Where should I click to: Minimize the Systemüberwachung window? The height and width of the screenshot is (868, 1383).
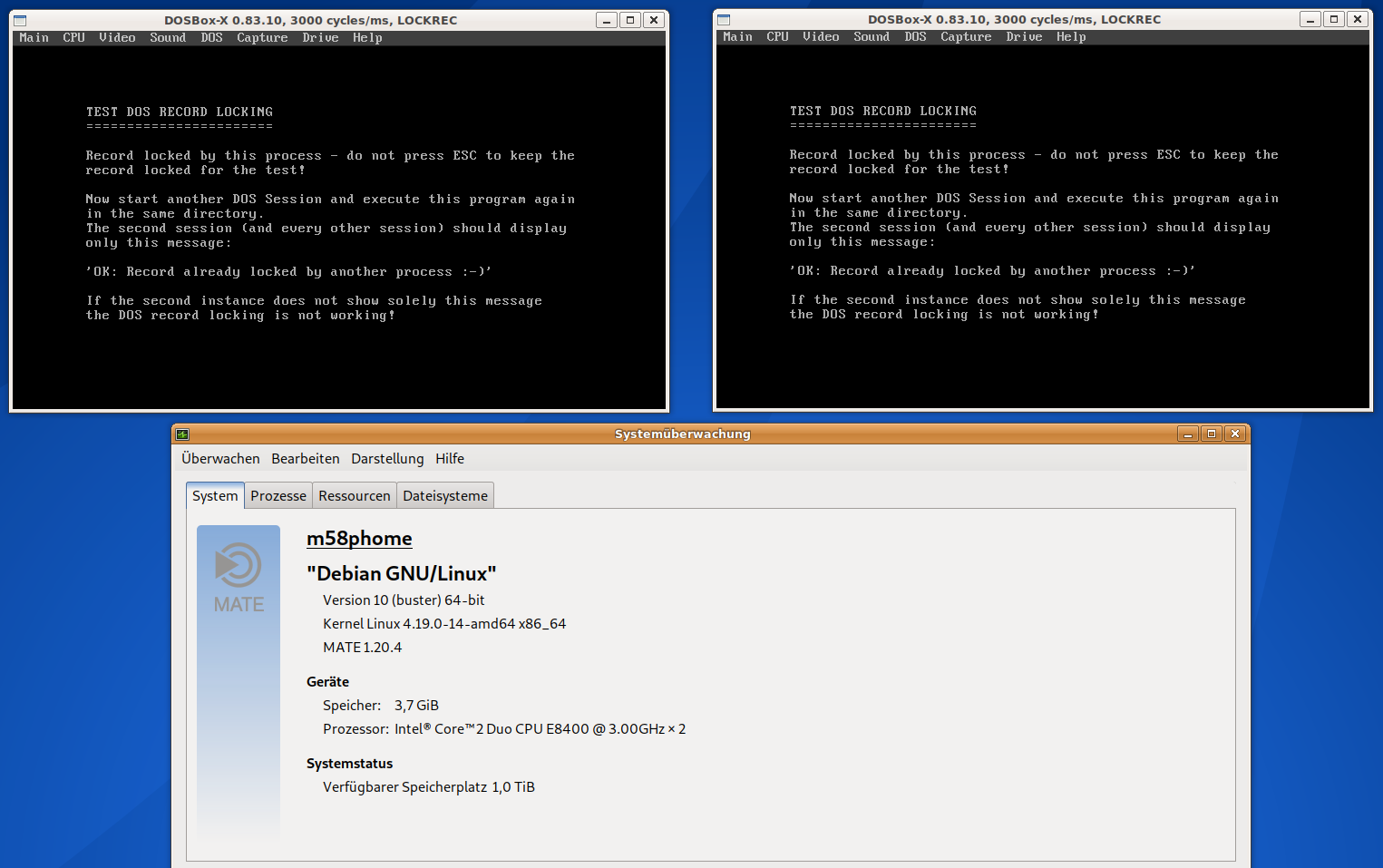tap(1188, 434)
